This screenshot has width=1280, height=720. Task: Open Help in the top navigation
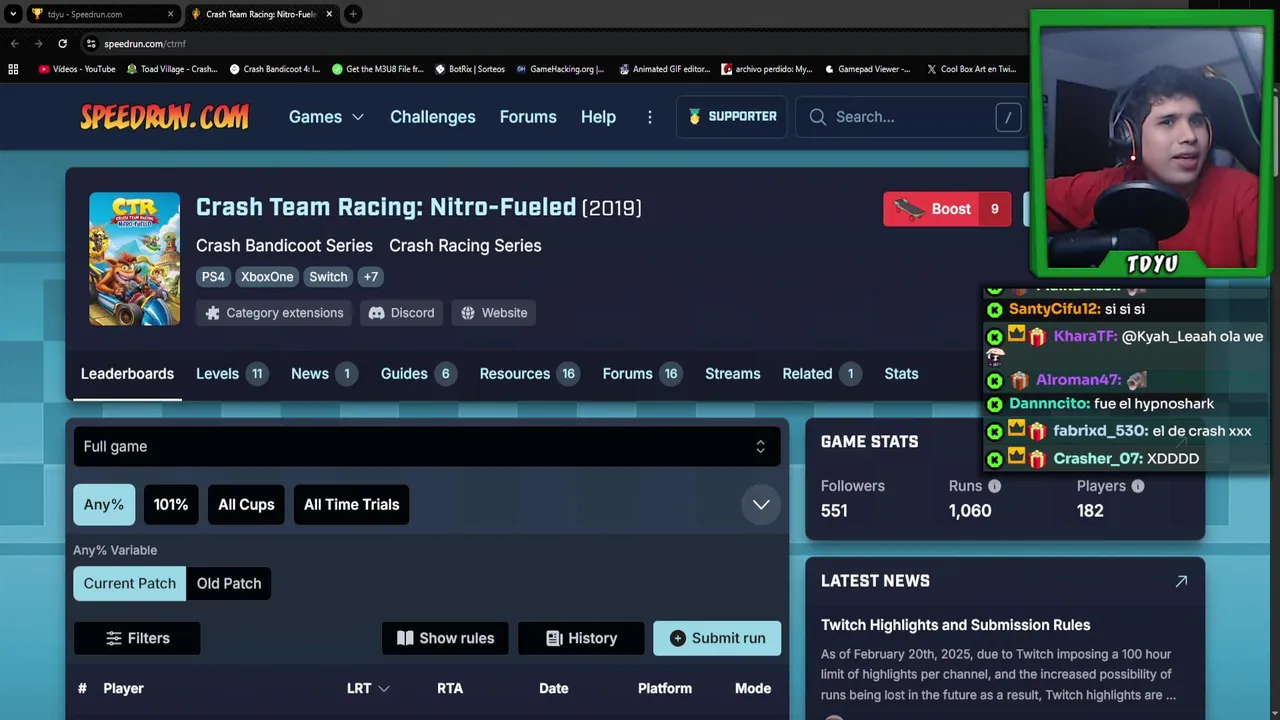(x=598, y=117)
